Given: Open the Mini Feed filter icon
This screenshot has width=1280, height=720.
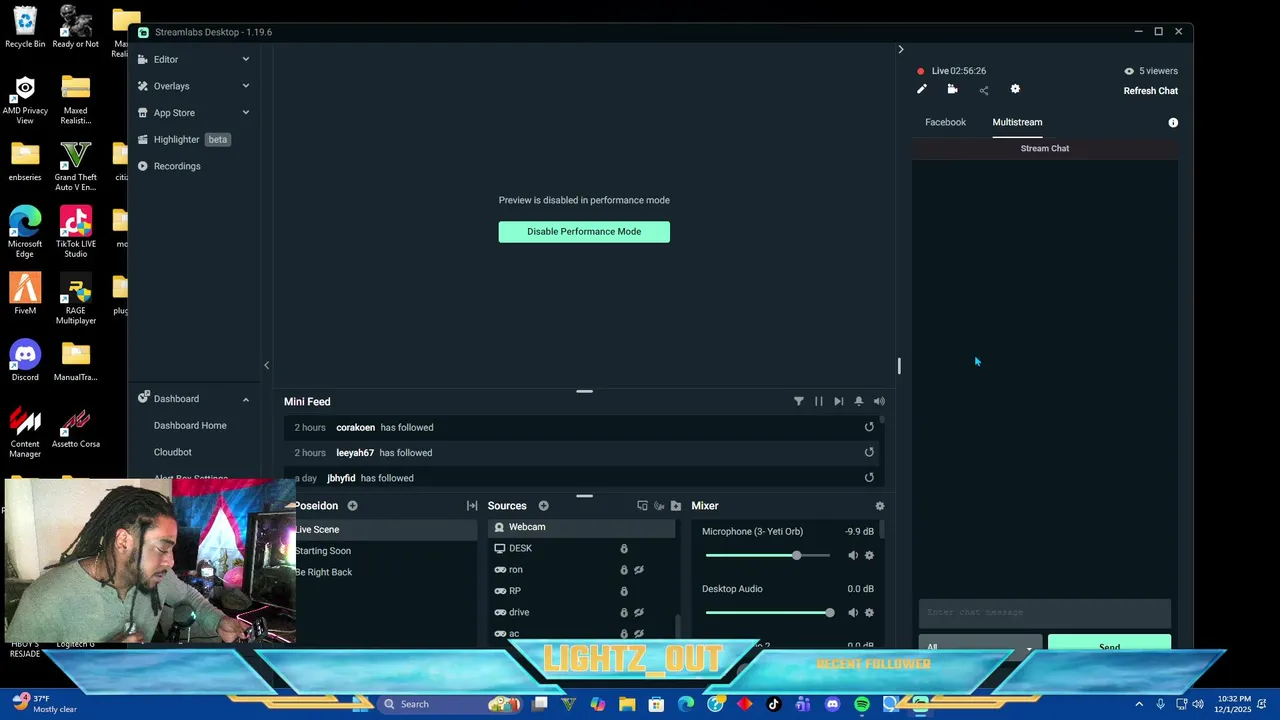Looking at the screenshot, I should click(799, 401).
